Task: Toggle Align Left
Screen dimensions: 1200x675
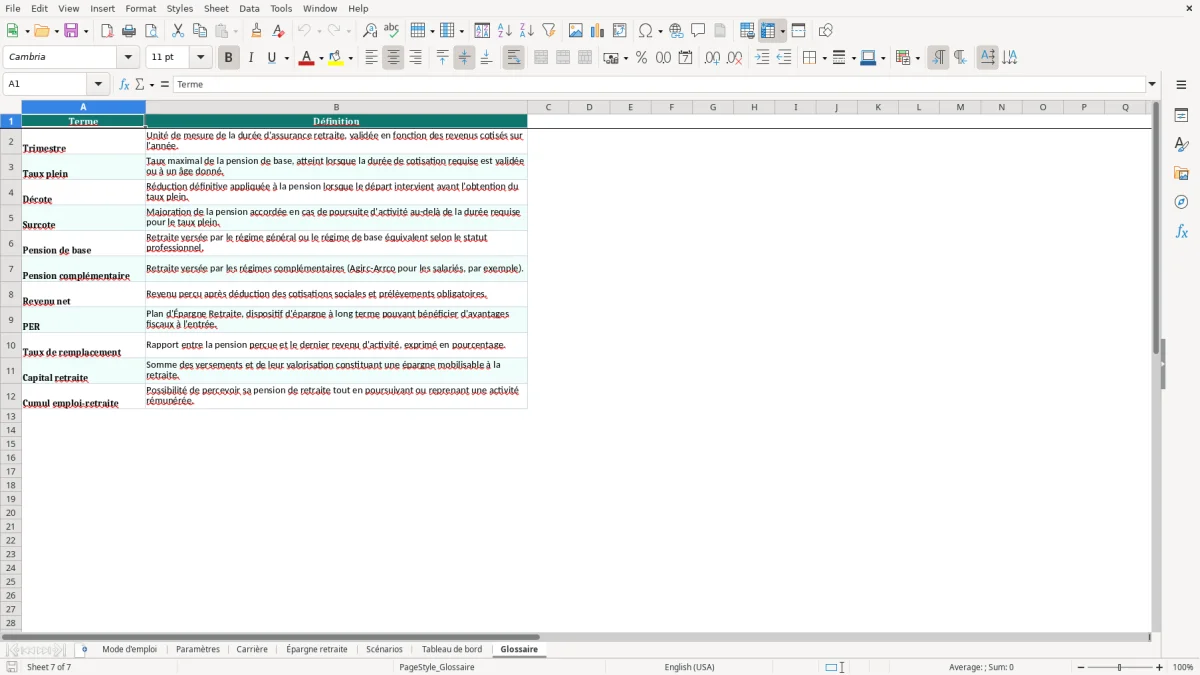Action: (x=371, y=58)
